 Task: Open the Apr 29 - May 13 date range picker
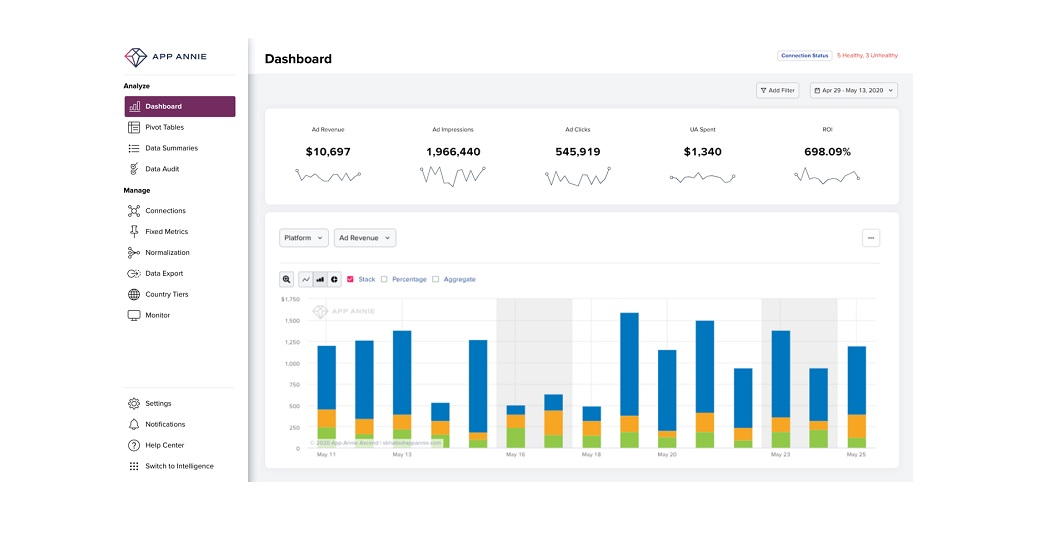point(853,90)
